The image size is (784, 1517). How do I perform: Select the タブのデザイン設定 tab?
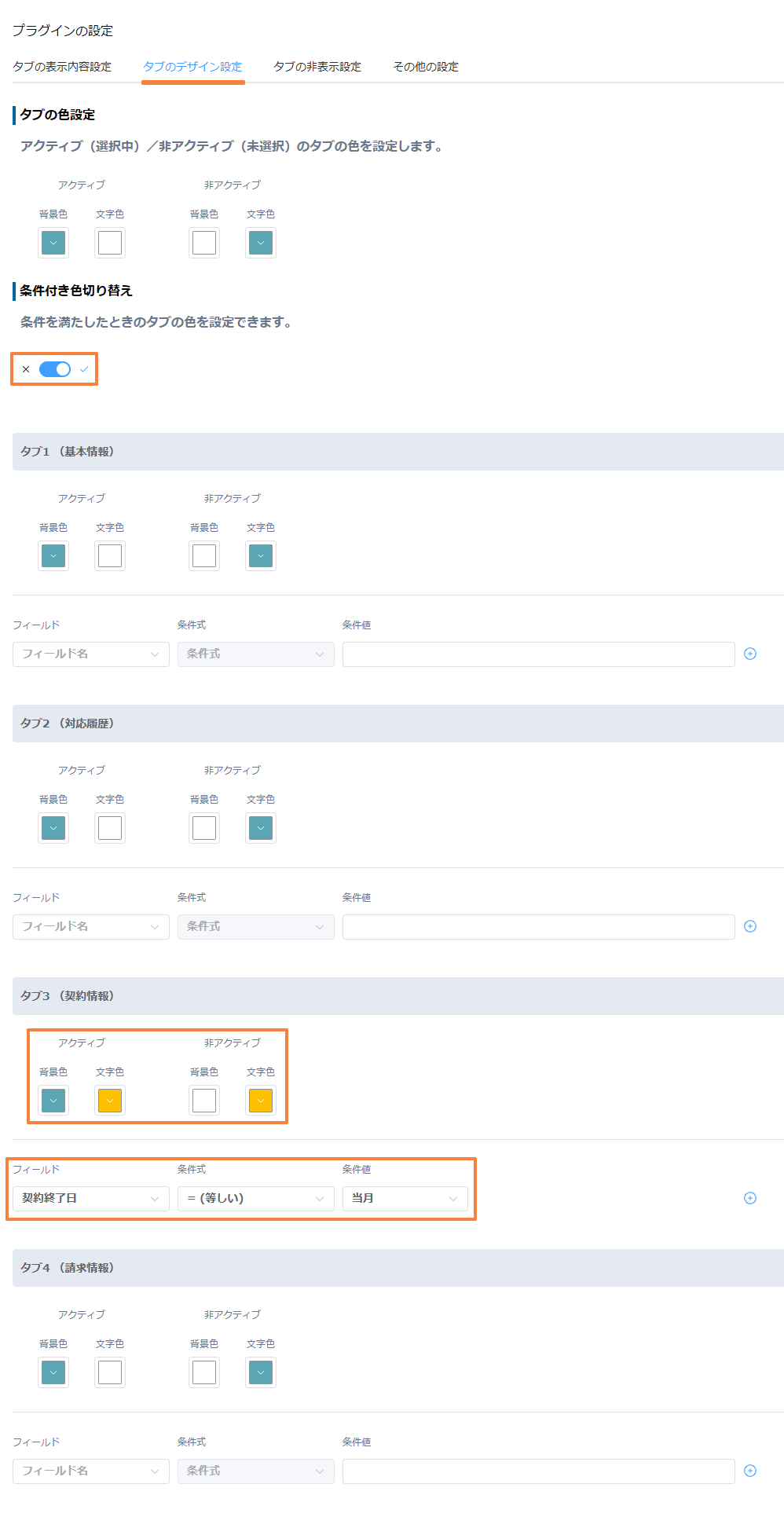pyautogui.click(x=192, y=67)
